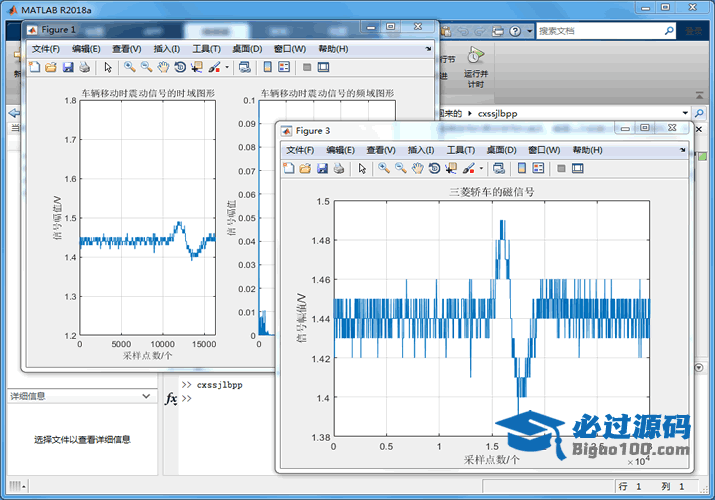Activate Zoom Out tool in Figure 3
715x500 pixels.
pyautogui.click(x=401, y=169)
